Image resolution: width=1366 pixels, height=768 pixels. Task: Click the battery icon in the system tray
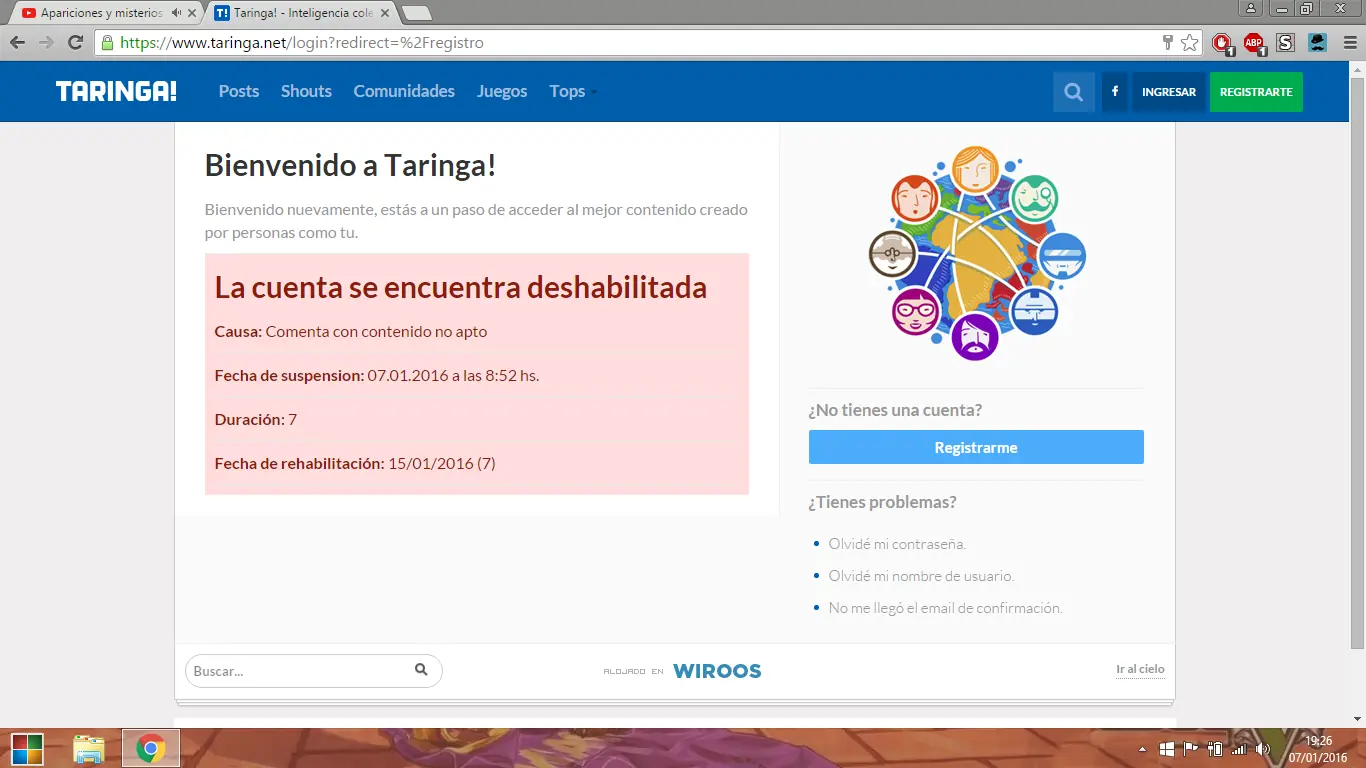tap(1215, 748)
